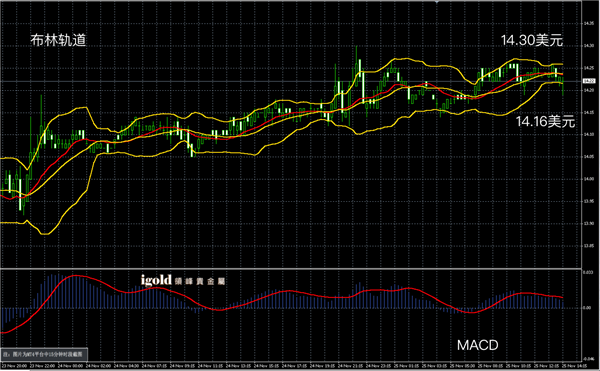Click the separator between price chart and MACD
The width and height of the screenshot is (600, 371).
[x=291, y=268]
